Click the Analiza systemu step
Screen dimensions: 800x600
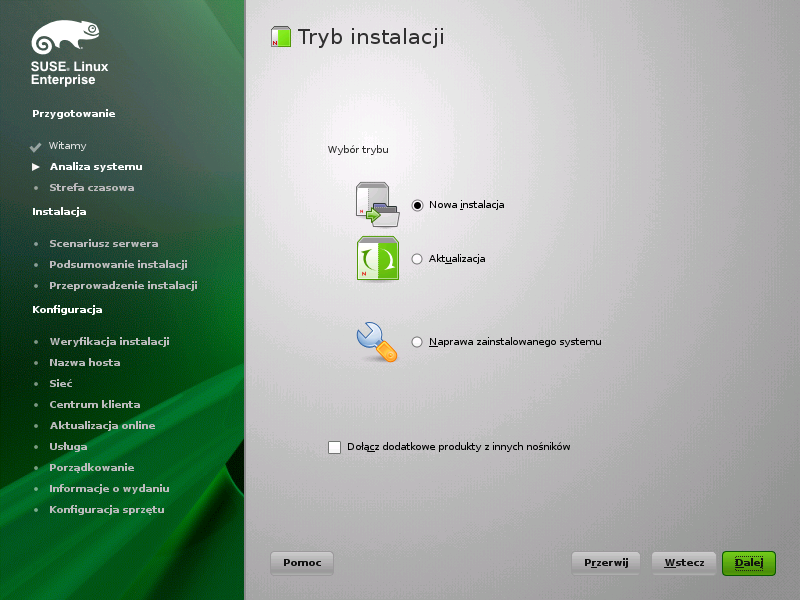click(x=96, y=167)
